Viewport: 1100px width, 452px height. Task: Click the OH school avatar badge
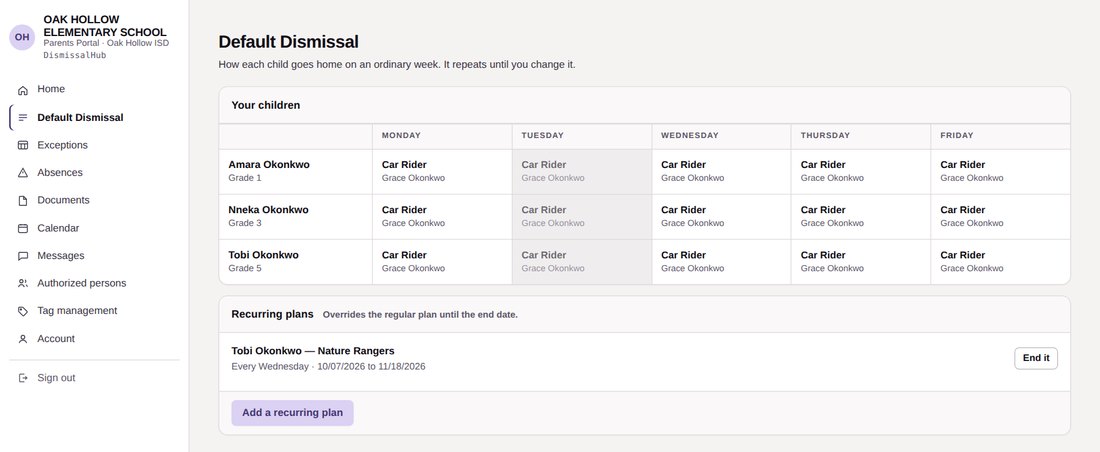(22, 37)
